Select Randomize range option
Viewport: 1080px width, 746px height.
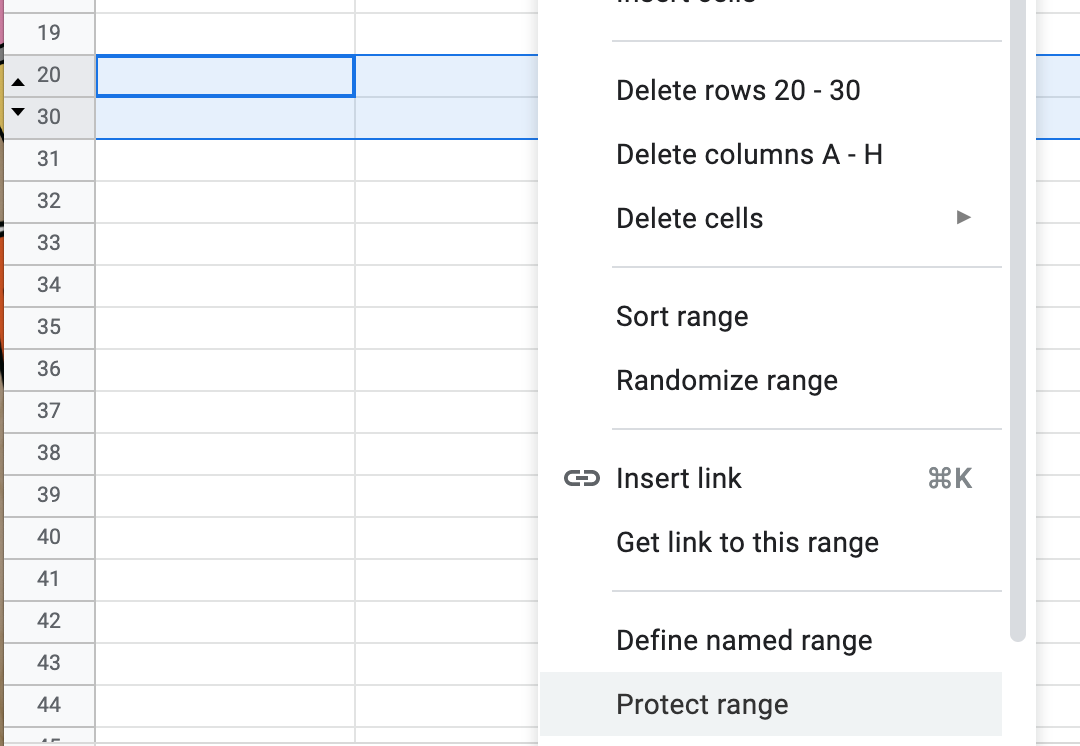click(727, 381)
